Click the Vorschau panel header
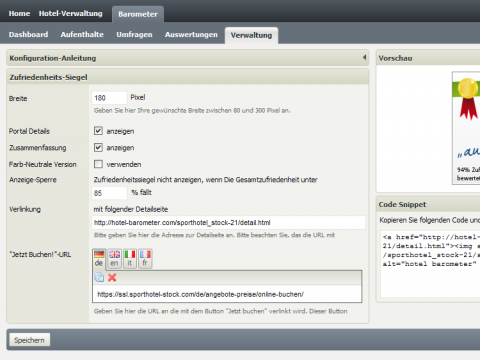The width and height of the screenshot is (480, 360). tap(428, 58)
